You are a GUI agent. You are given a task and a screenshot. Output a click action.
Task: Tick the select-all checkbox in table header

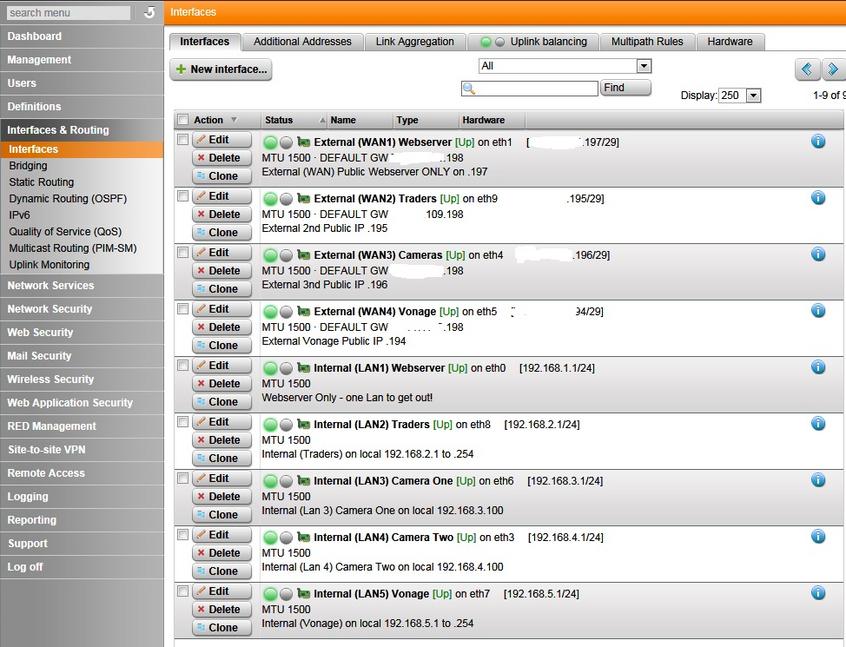183,120
